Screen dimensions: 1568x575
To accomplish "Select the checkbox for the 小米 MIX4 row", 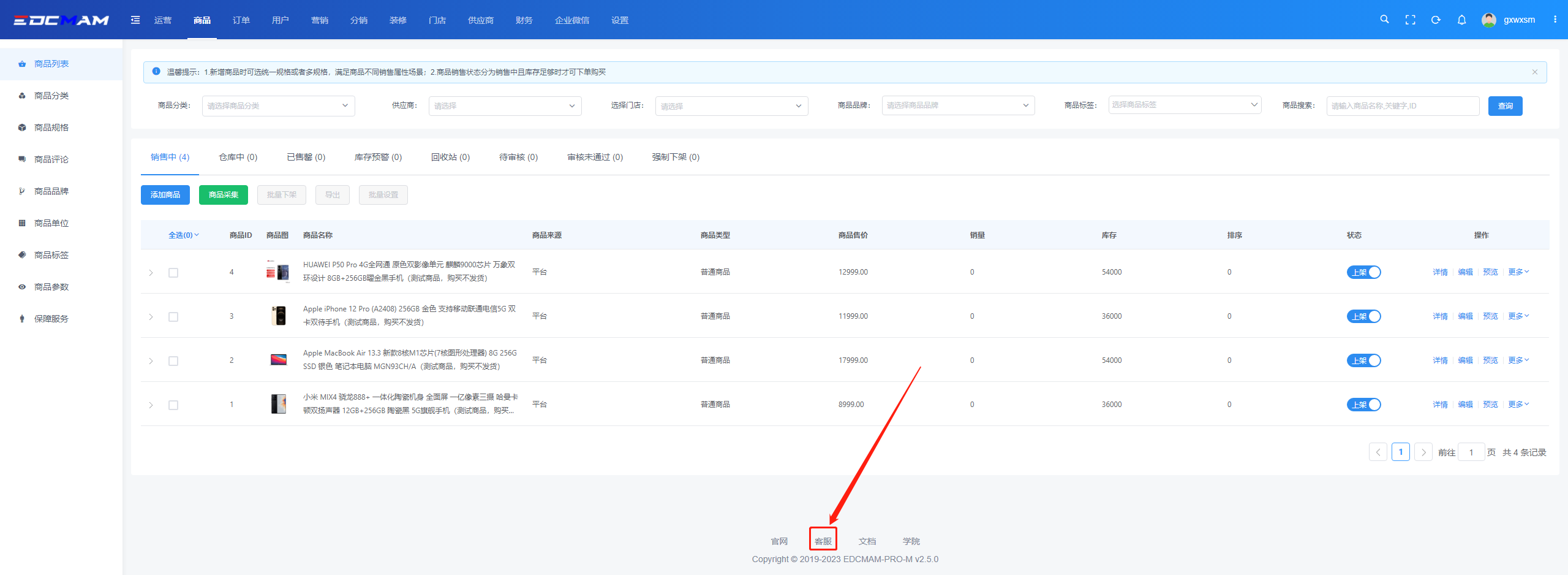I will point(173,405).
